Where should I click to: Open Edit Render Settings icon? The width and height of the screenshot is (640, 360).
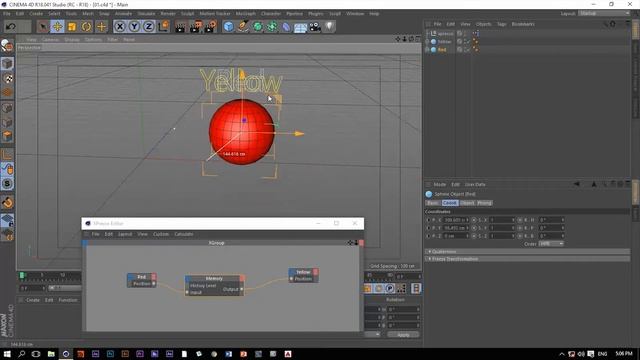click(x=211, y=27)
